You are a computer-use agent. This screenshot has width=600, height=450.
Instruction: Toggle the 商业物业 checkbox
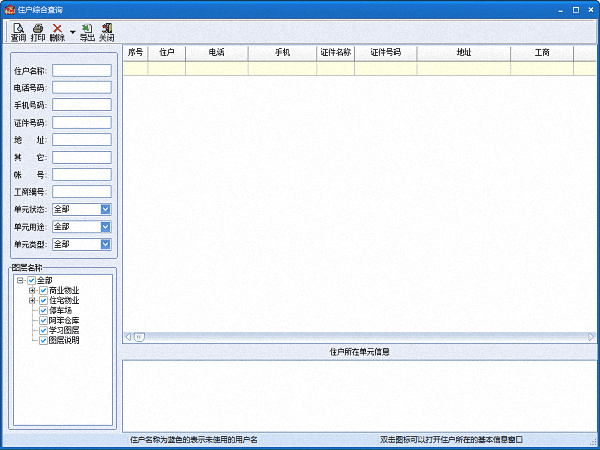(x=43, y=290)
